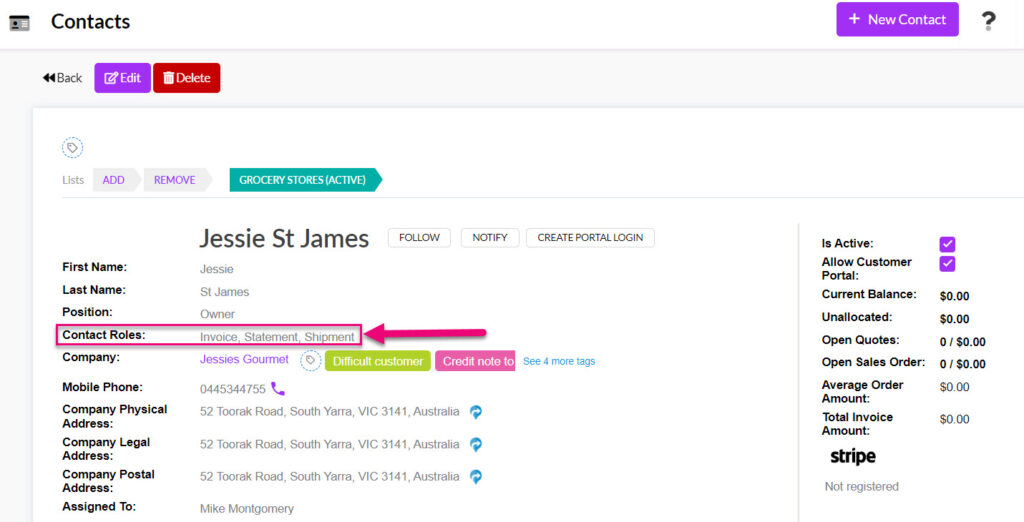Click the Not registered Stripe status

click(861, 487)
